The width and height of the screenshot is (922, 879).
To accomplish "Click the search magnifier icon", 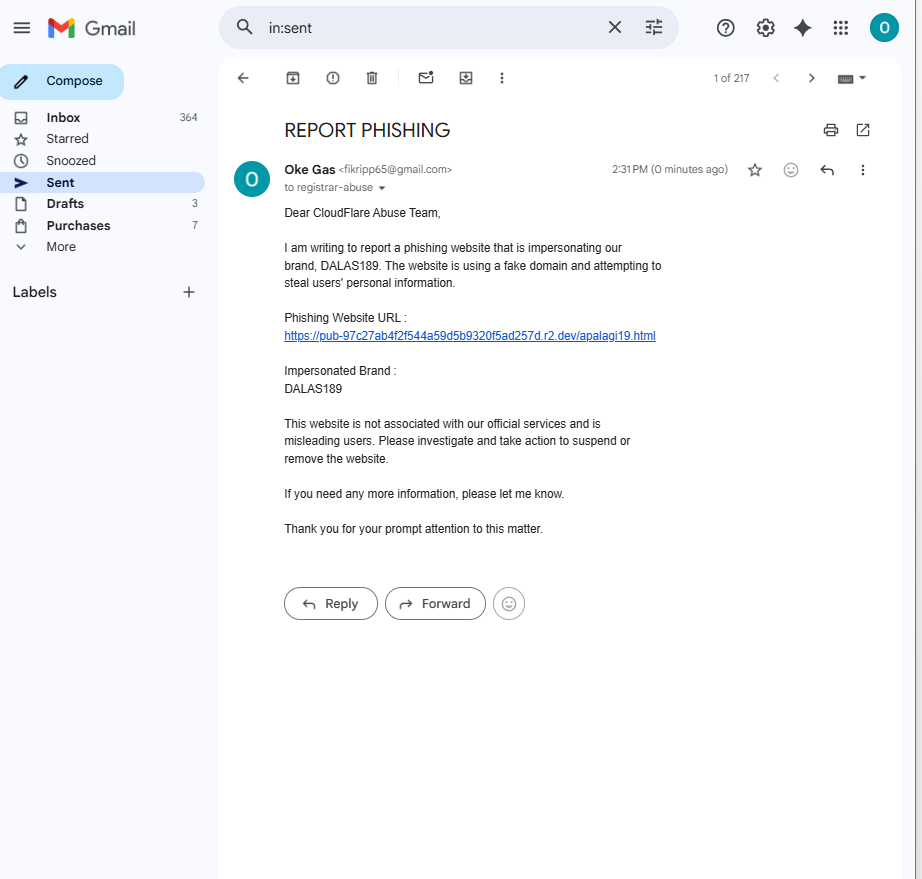I will (x=245, y=27).
